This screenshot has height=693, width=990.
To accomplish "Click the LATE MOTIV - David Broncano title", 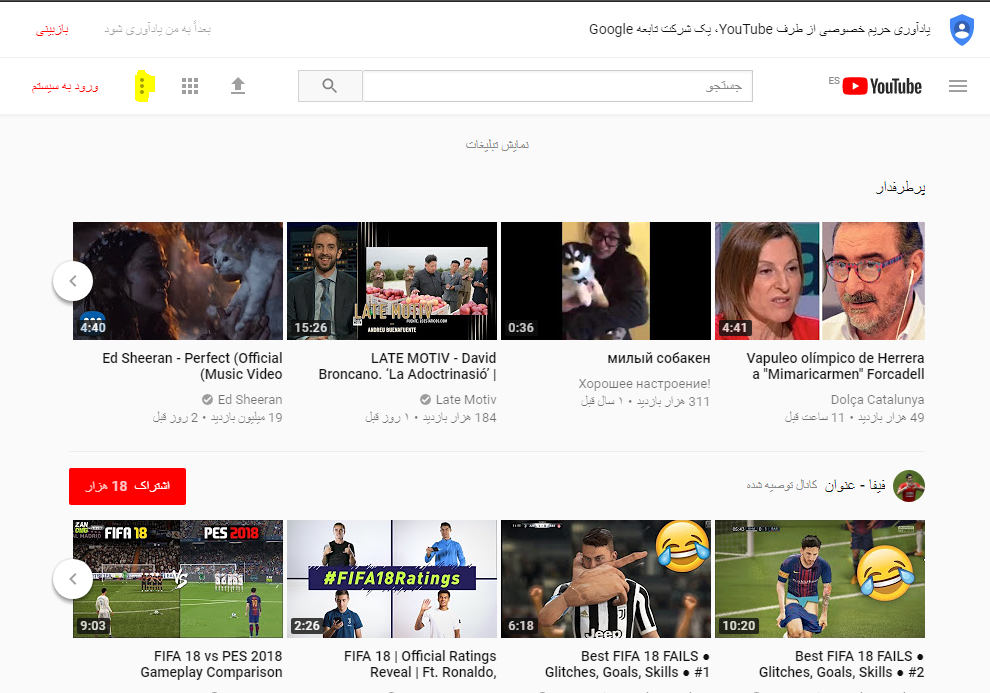I will [x=407, y=366].
